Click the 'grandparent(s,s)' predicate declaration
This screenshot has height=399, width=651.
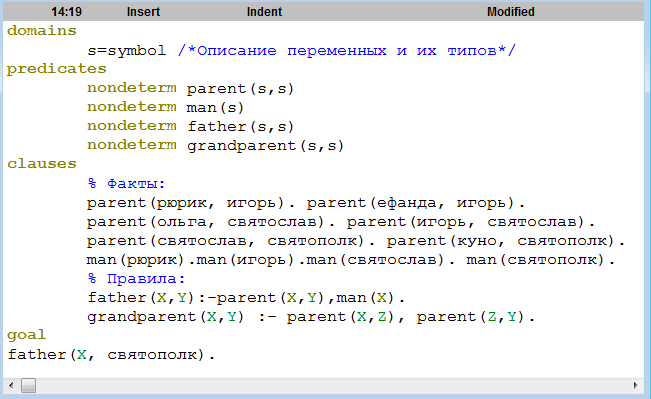265,145
